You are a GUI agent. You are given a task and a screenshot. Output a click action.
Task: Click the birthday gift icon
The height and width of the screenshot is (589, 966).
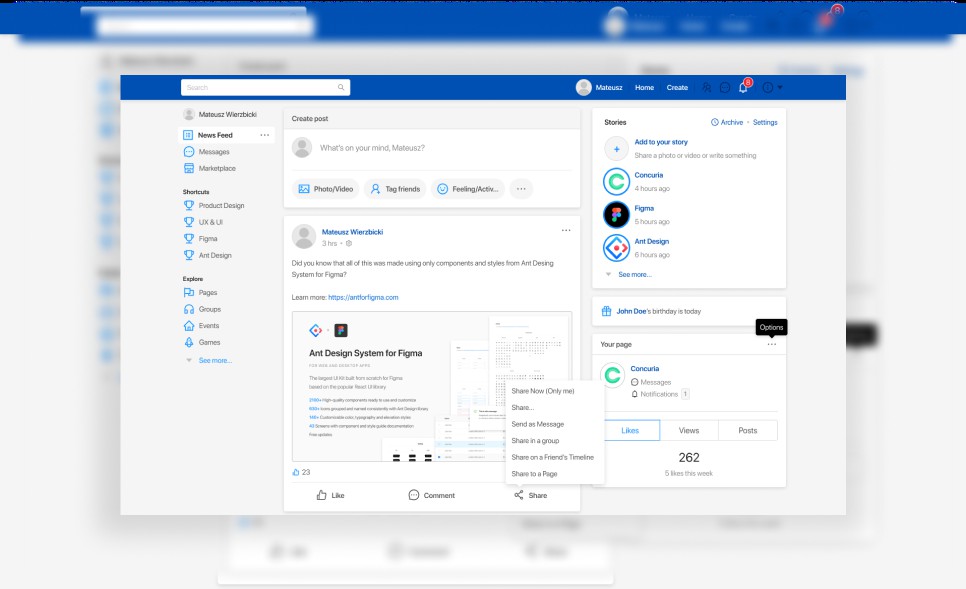(606, 311)
